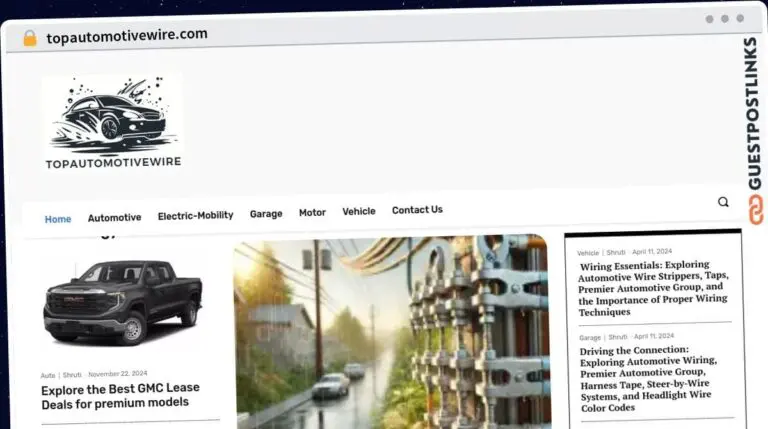768x429 pixels.
Task: Click the Auto category tag under the truck
Action: coord(48,375)
